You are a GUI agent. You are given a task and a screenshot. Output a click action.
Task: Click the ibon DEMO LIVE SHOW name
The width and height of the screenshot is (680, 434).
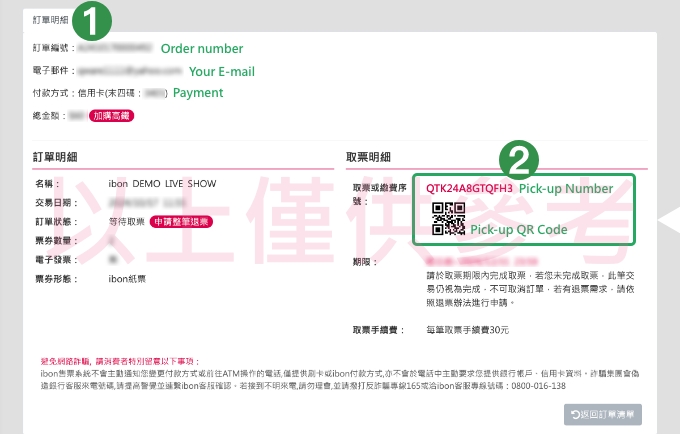(x=162, y=184)
